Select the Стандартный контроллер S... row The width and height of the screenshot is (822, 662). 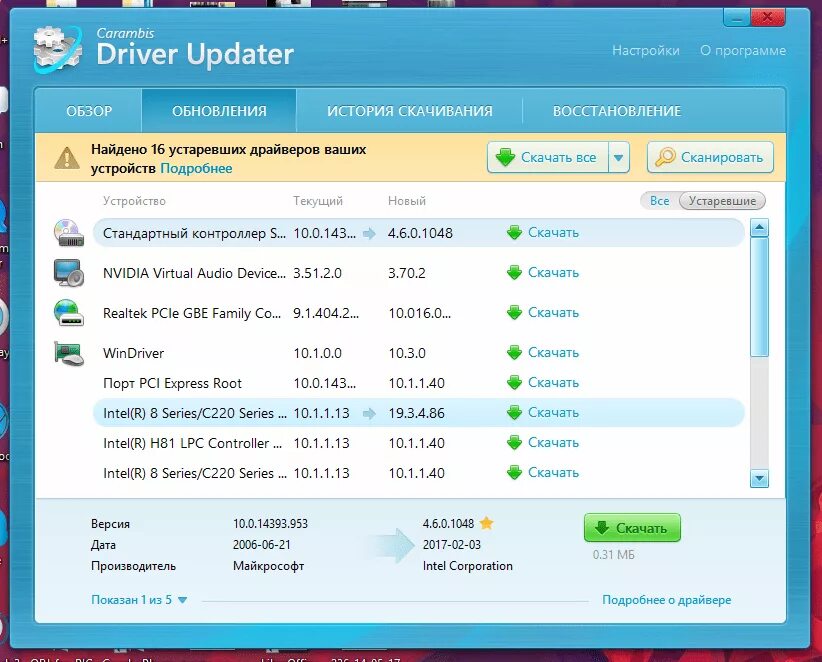coord(418,233)
